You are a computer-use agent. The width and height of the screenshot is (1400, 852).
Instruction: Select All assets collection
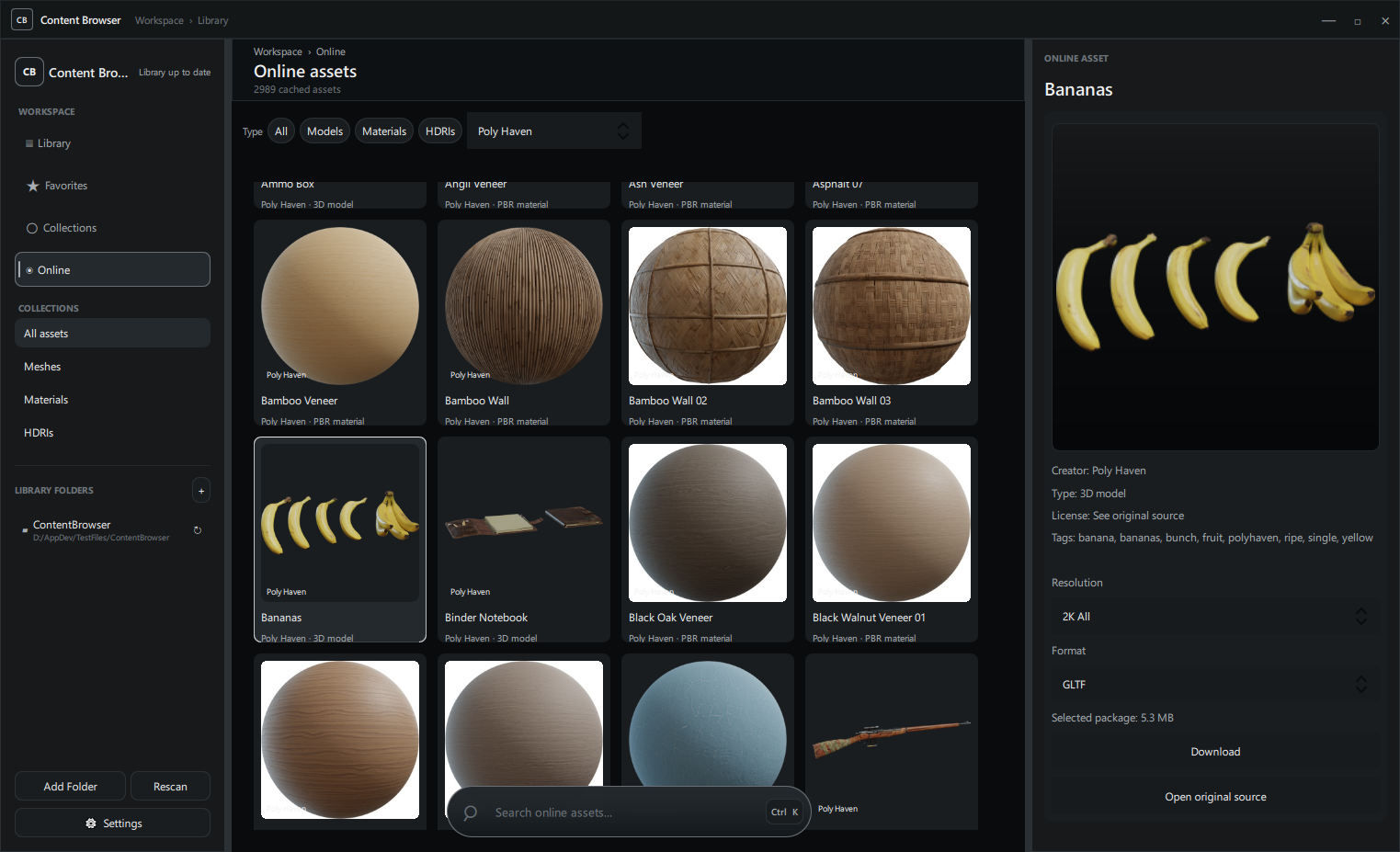pyautogui.click(x=112, y=334)
